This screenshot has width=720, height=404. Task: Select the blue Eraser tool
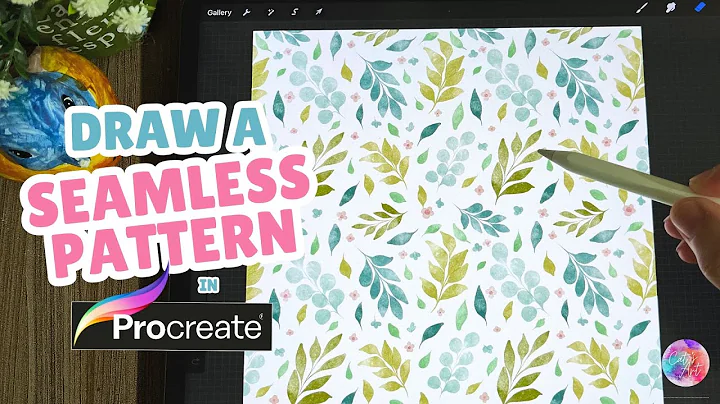click(700, 6)
